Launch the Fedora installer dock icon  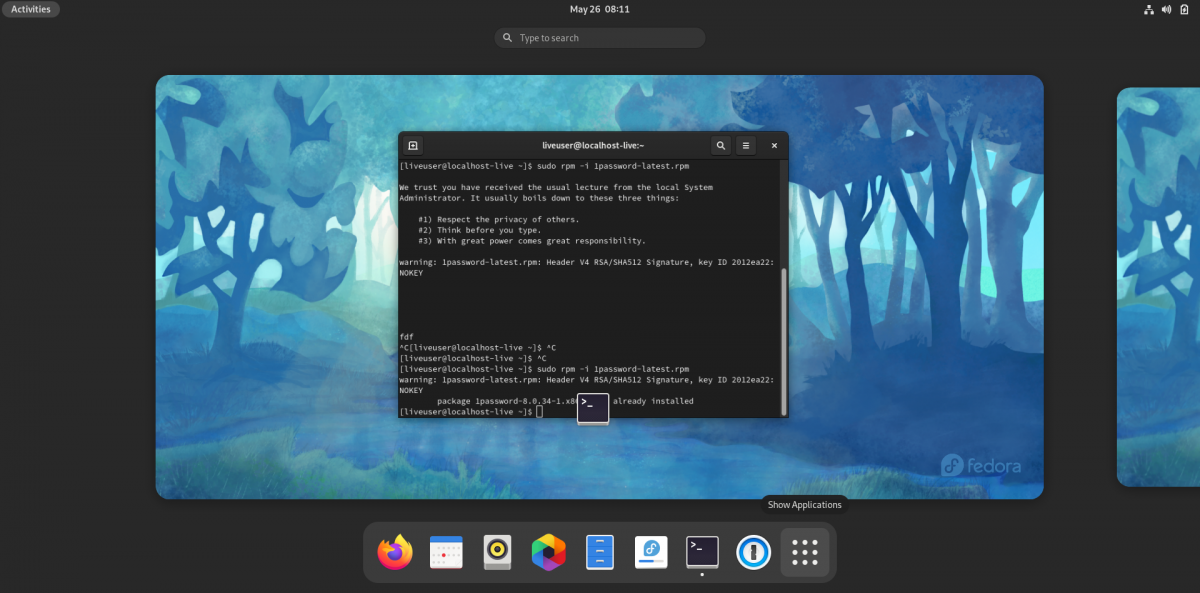coord(650,552)
